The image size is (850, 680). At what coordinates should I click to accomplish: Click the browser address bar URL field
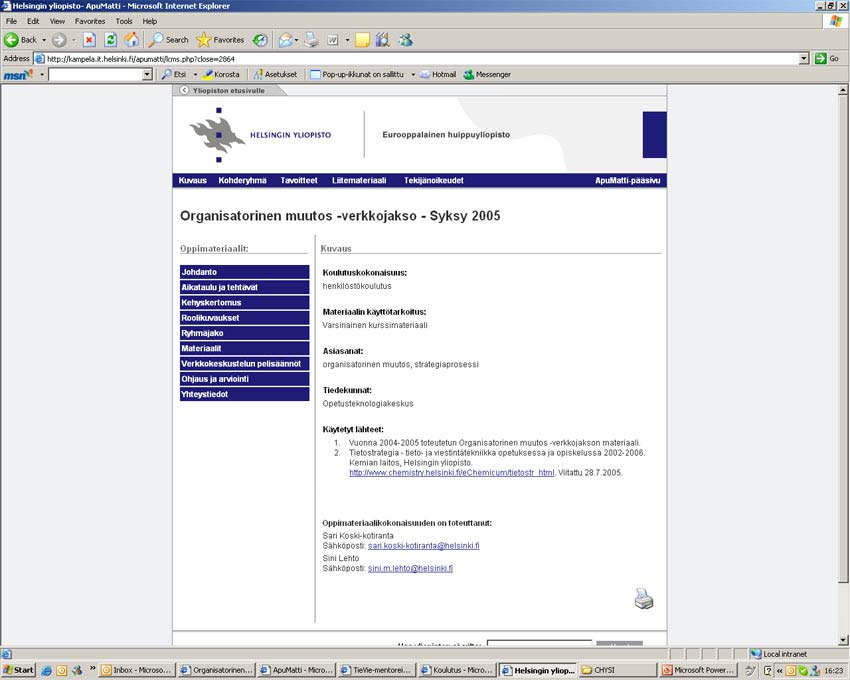416,59
